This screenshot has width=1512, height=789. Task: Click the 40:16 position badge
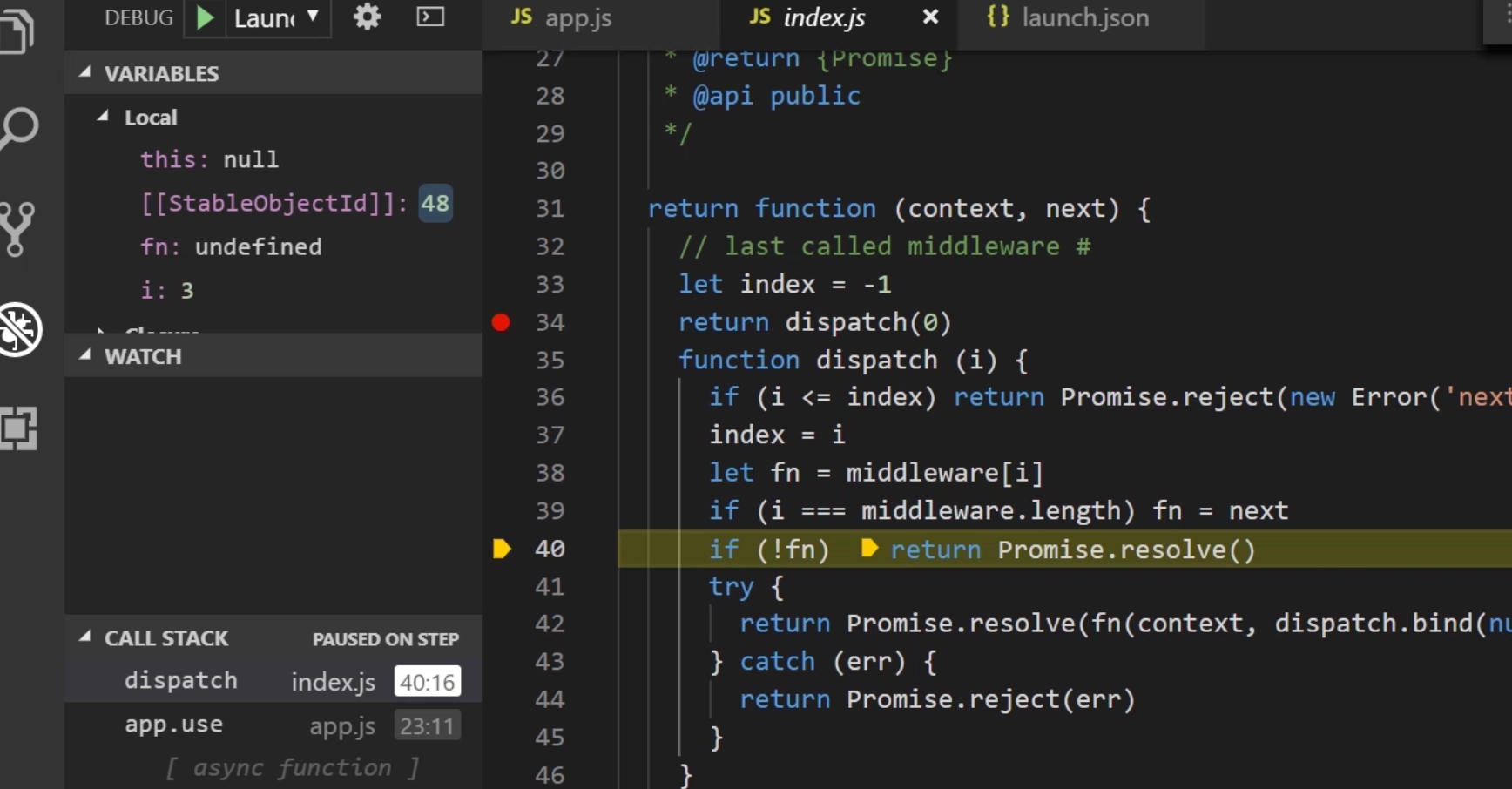coord(427,682)
